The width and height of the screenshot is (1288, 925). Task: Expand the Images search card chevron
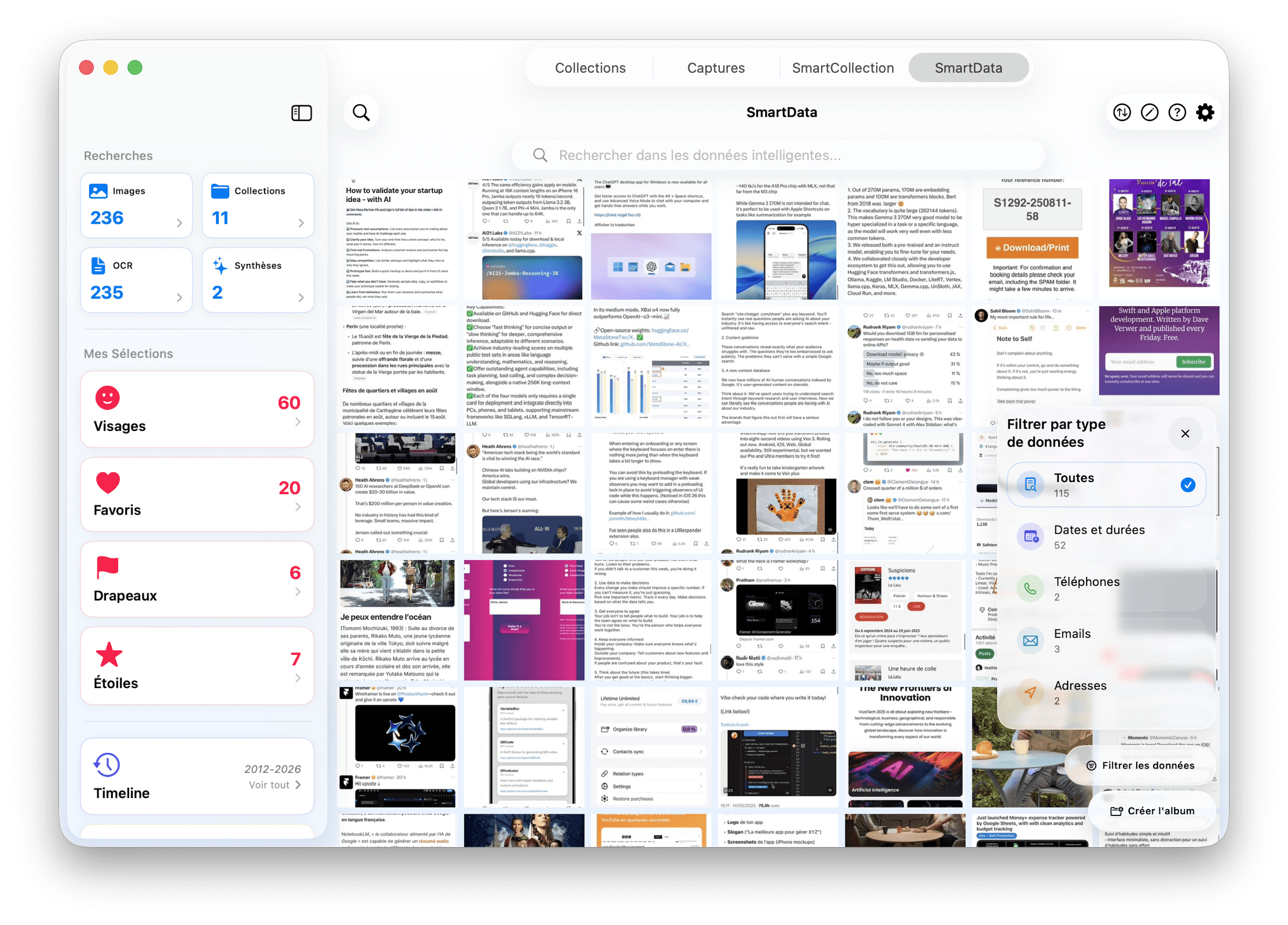click(180, 223)
